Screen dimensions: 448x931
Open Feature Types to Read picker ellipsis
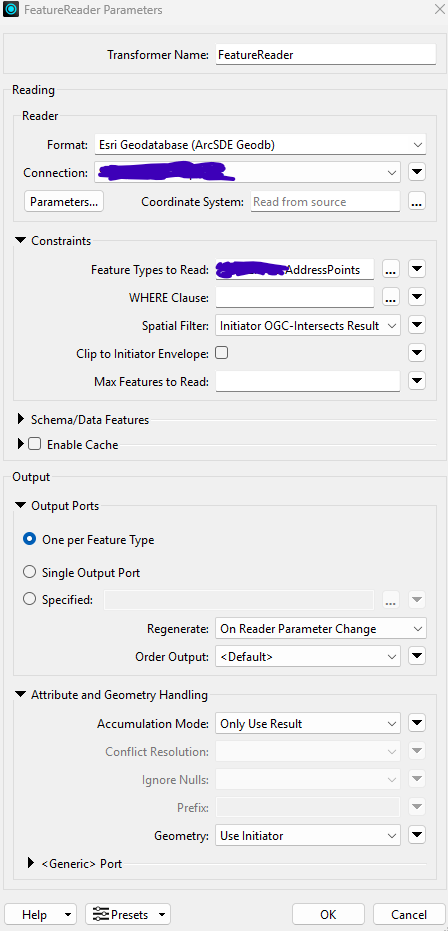(390, 270)
